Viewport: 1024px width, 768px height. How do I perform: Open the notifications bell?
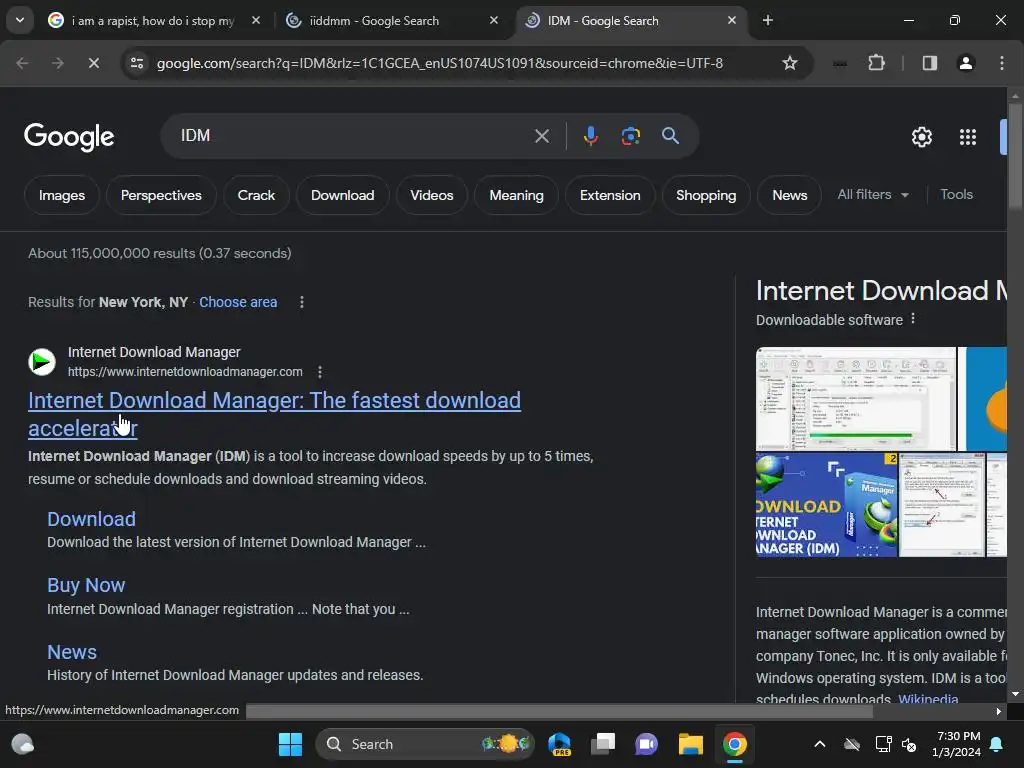coord(997,744)
